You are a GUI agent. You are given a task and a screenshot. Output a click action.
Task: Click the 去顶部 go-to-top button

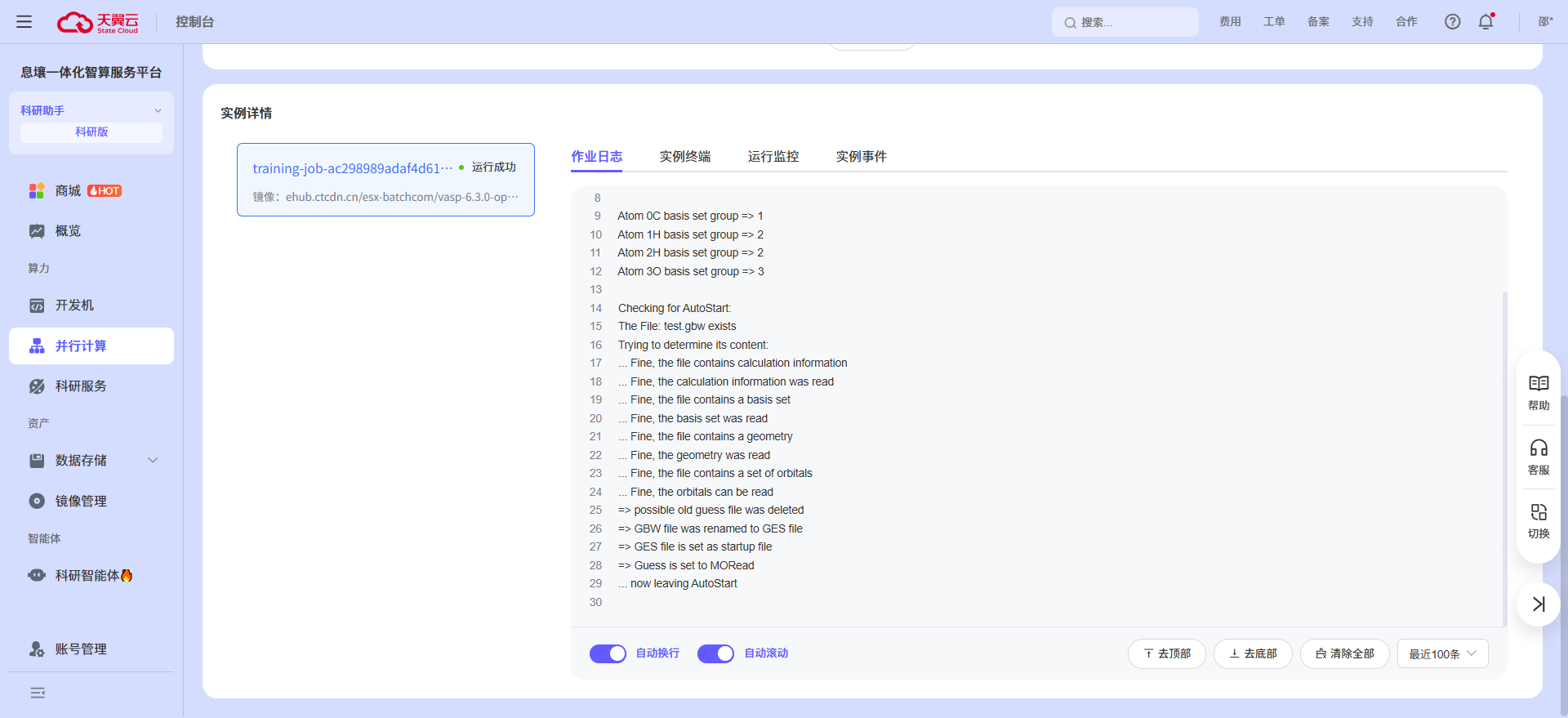1167,653
